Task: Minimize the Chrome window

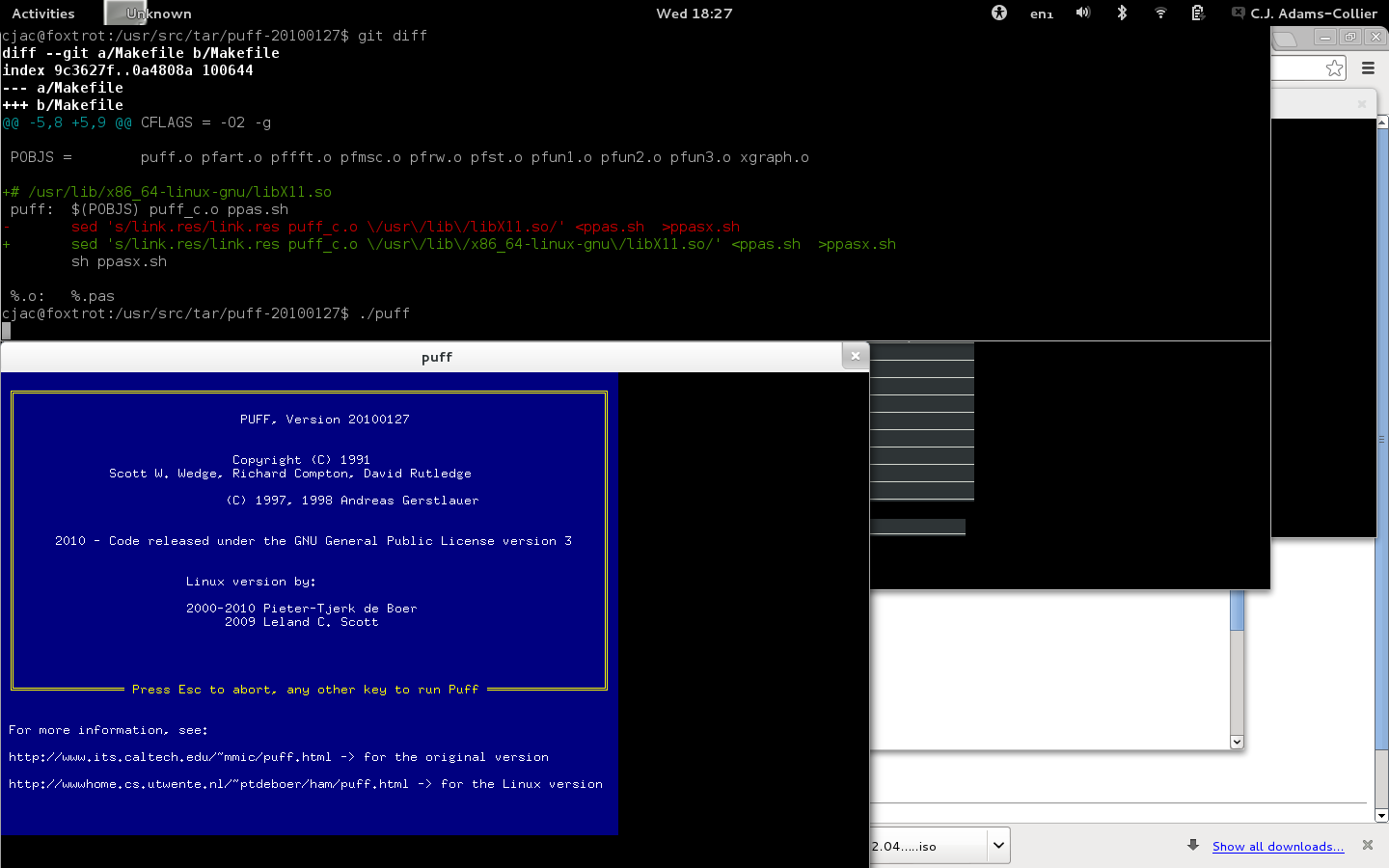Action: click(x=1325, y=37)
